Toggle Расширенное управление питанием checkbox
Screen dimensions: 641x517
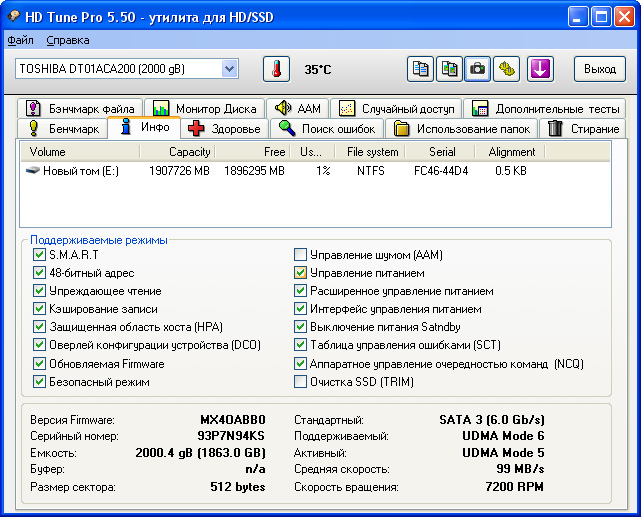pos(300,291)
